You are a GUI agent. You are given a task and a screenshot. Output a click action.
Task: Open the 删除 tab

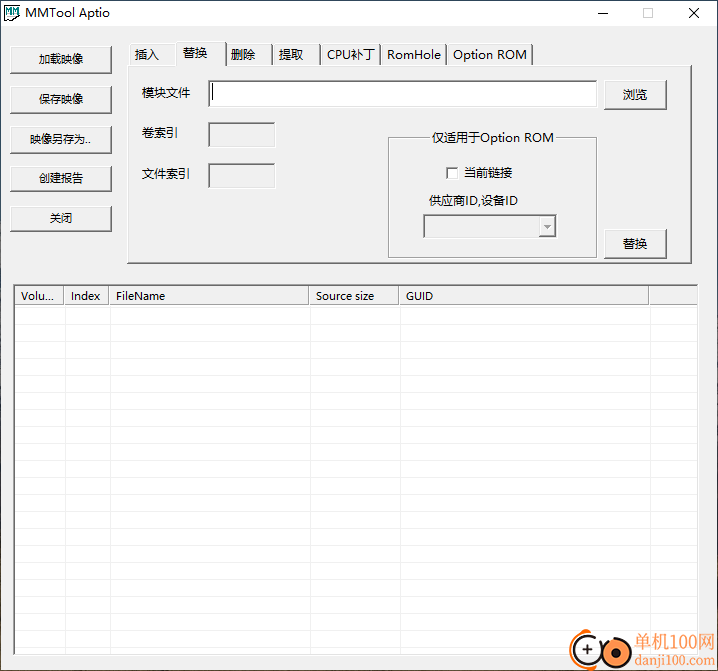tap(249, 55)
